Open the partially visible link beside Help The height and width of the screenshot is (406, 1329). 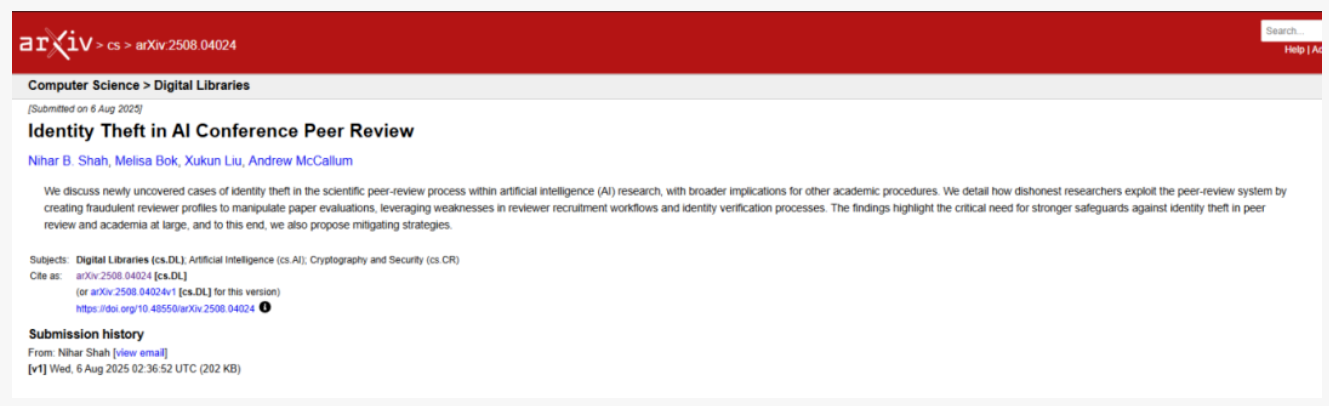click(x=1318, y=50)
